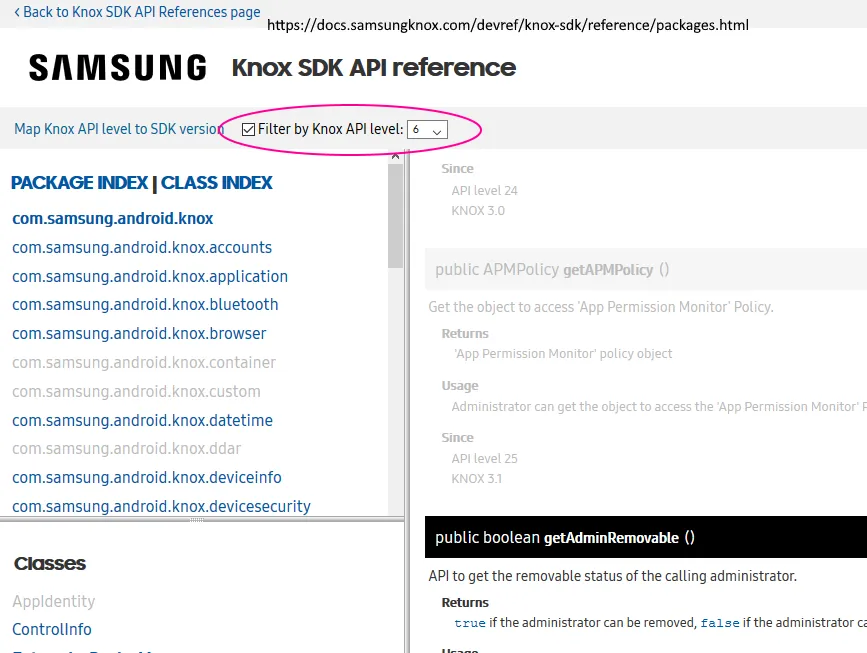Click the Knox SDK API reference title
The height and width of the screenshot is (653, 867).
point(374,67)
